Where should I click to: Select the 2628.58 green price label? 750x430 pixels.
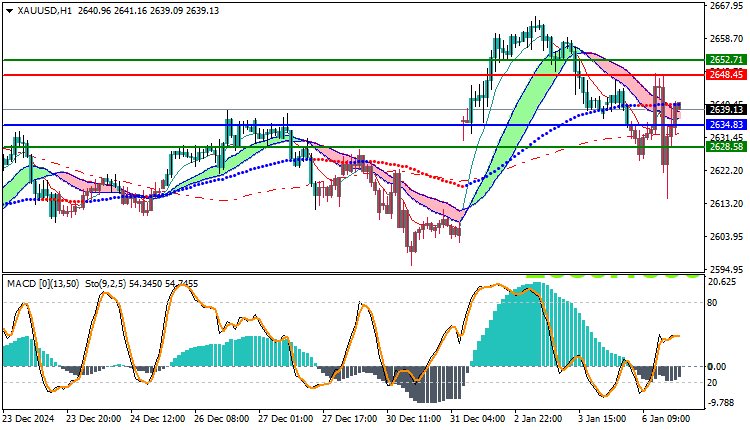[726, 147]
